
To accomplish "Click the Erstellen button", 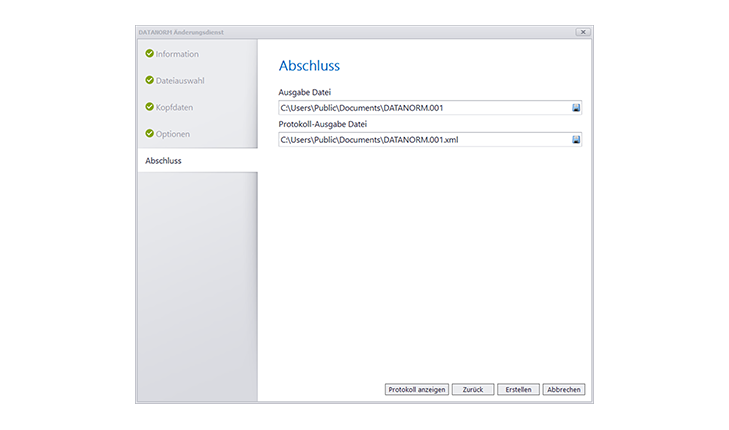I will point(518,390).
